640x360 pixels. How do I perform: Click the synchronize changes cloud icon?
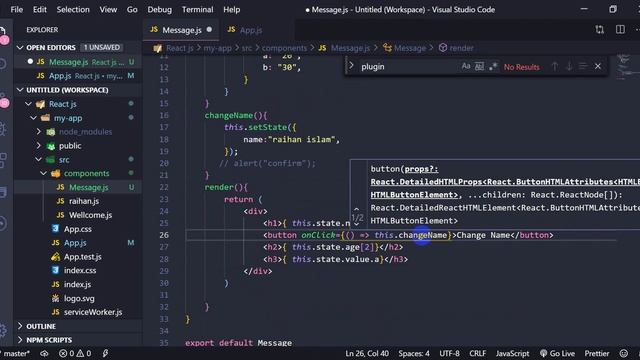click(x=44, y=353)
